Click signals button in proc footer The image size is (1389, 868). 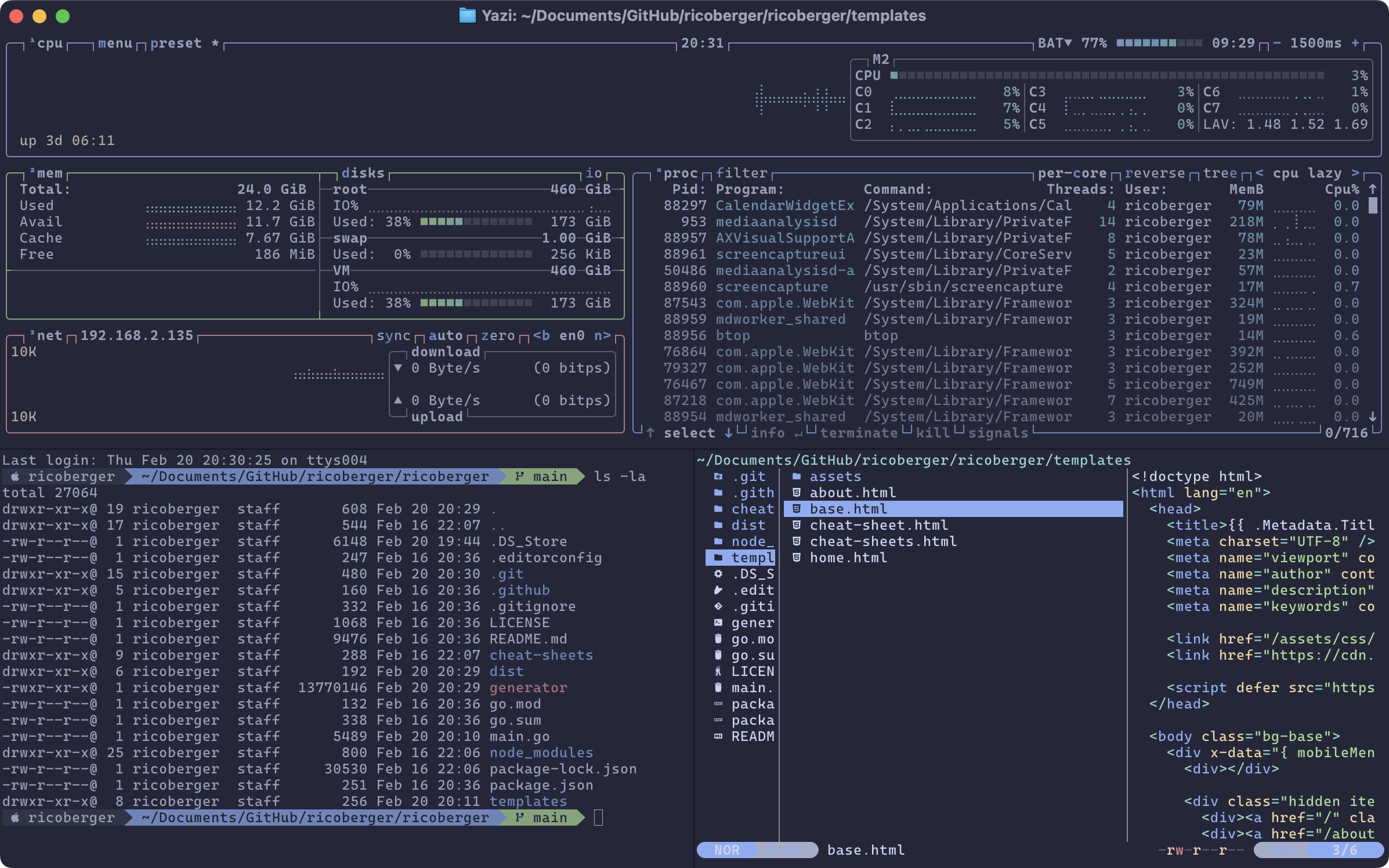click(998, 433)
